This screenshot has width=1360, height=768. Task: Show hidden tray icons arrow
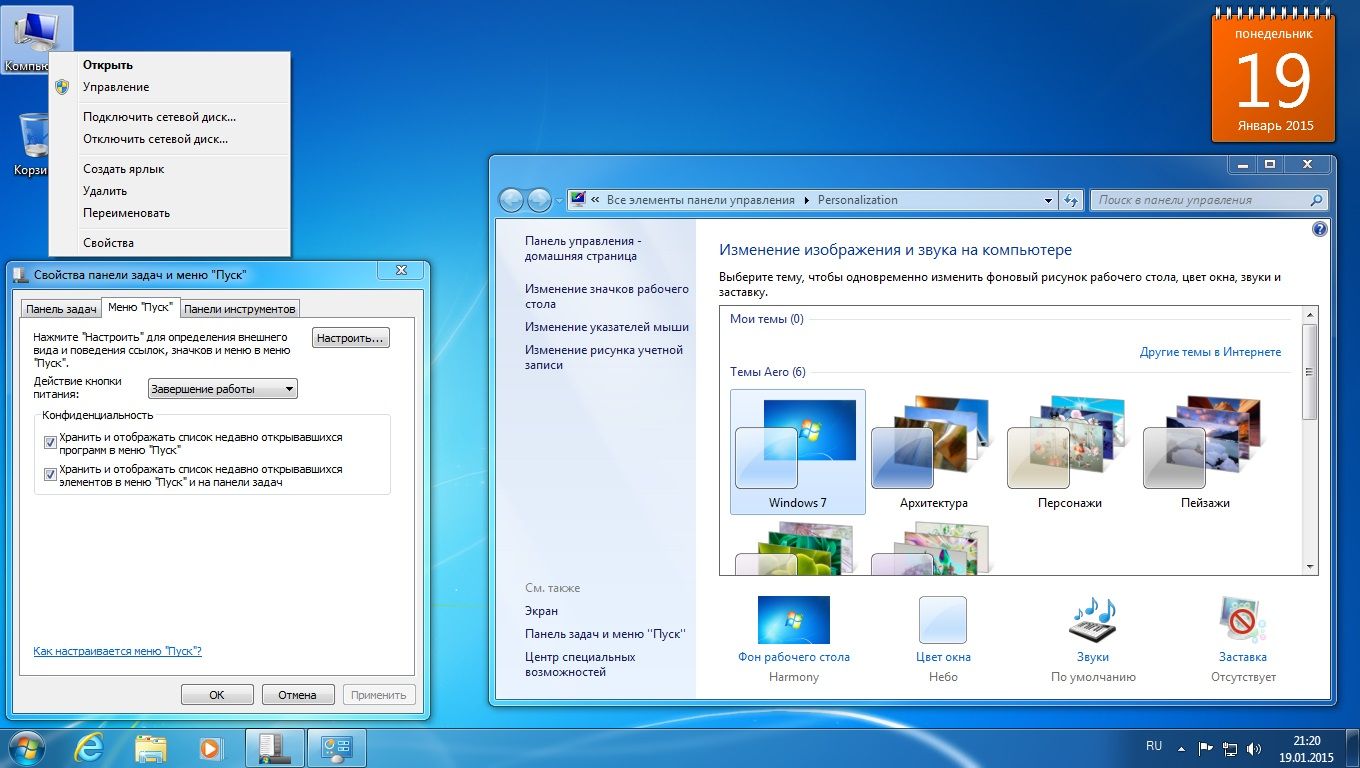tap(1183, 747)
